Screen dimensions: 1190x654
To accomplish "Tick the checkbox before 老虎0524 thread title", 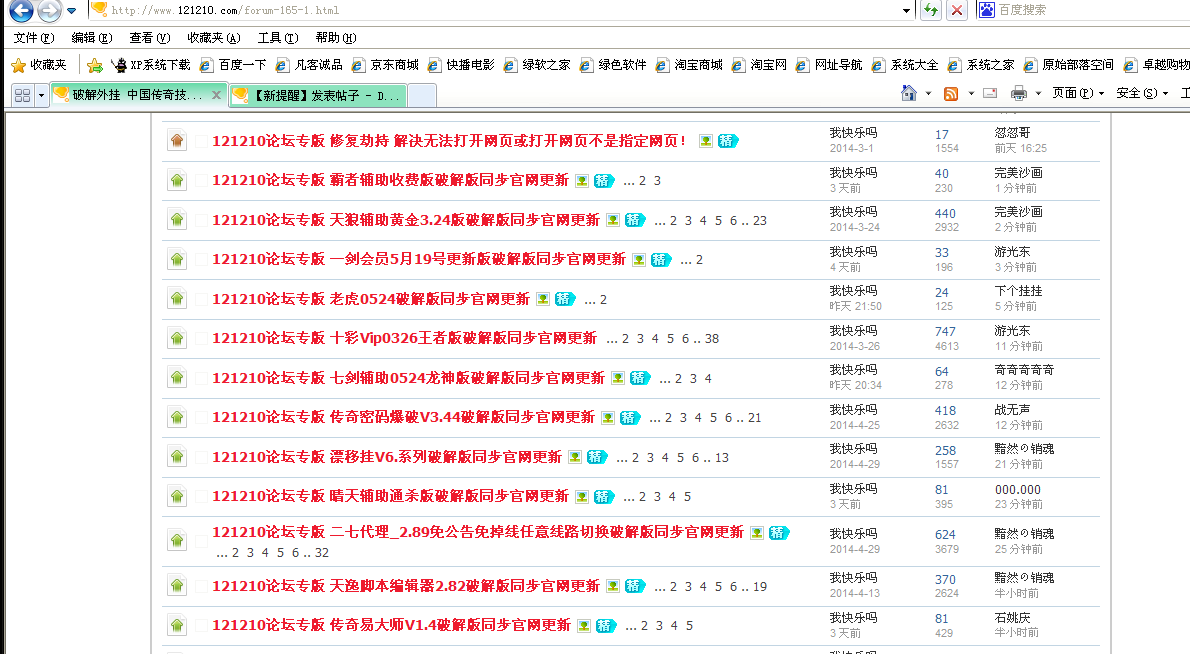I will pyautogui.click(x=201, y=299).
